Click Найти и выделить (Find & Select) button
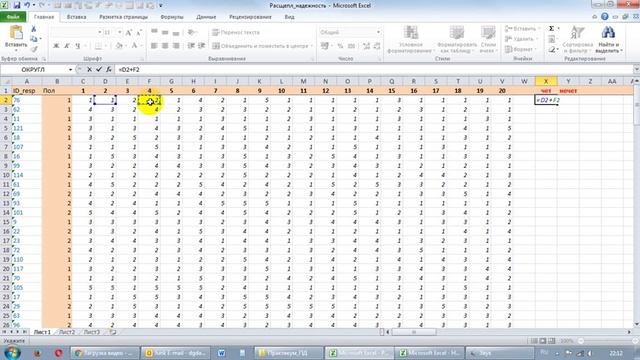Viewport: 640px width, 360px height. 608,40
